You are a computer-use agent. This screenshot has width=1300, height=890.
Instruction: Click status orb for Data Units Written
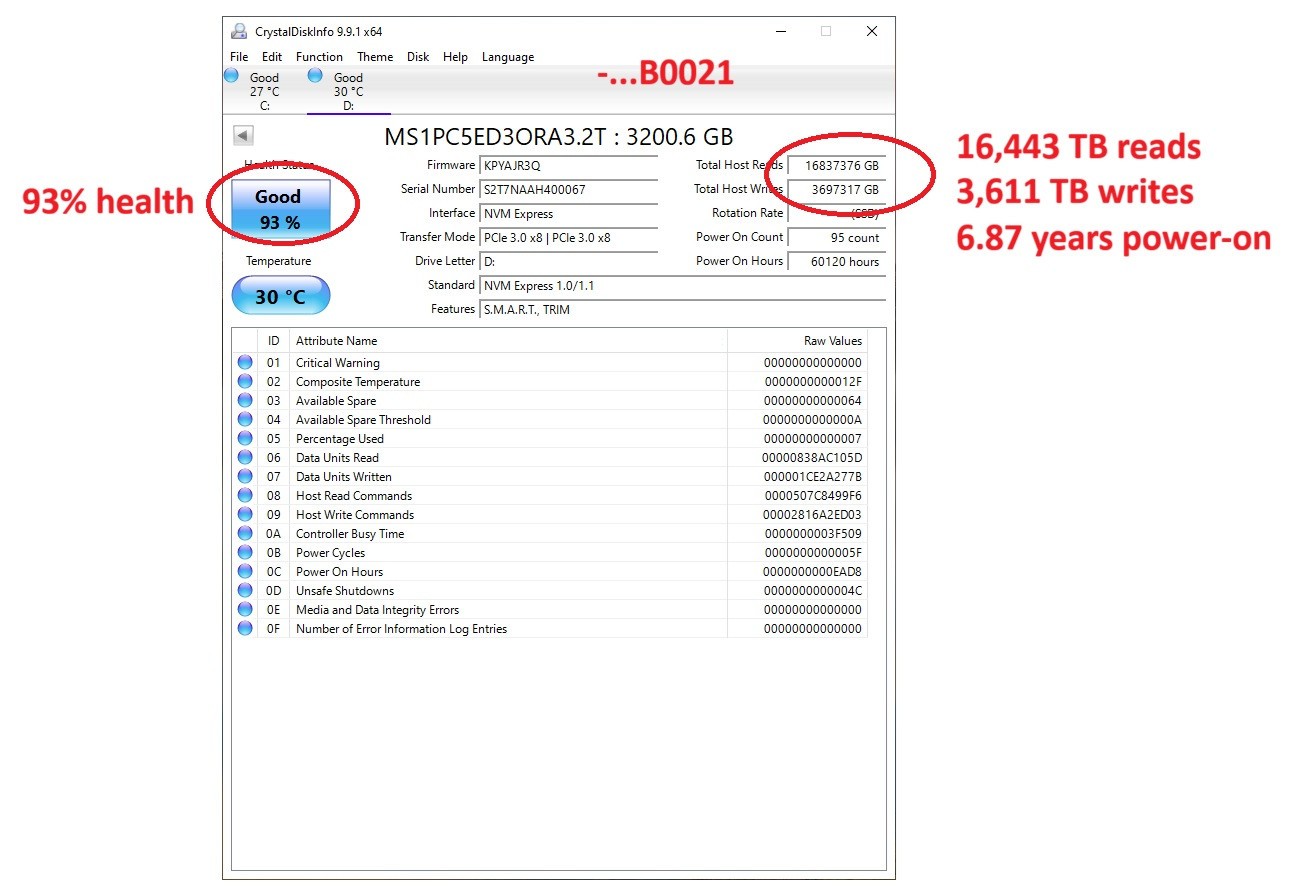coord(245,477)
